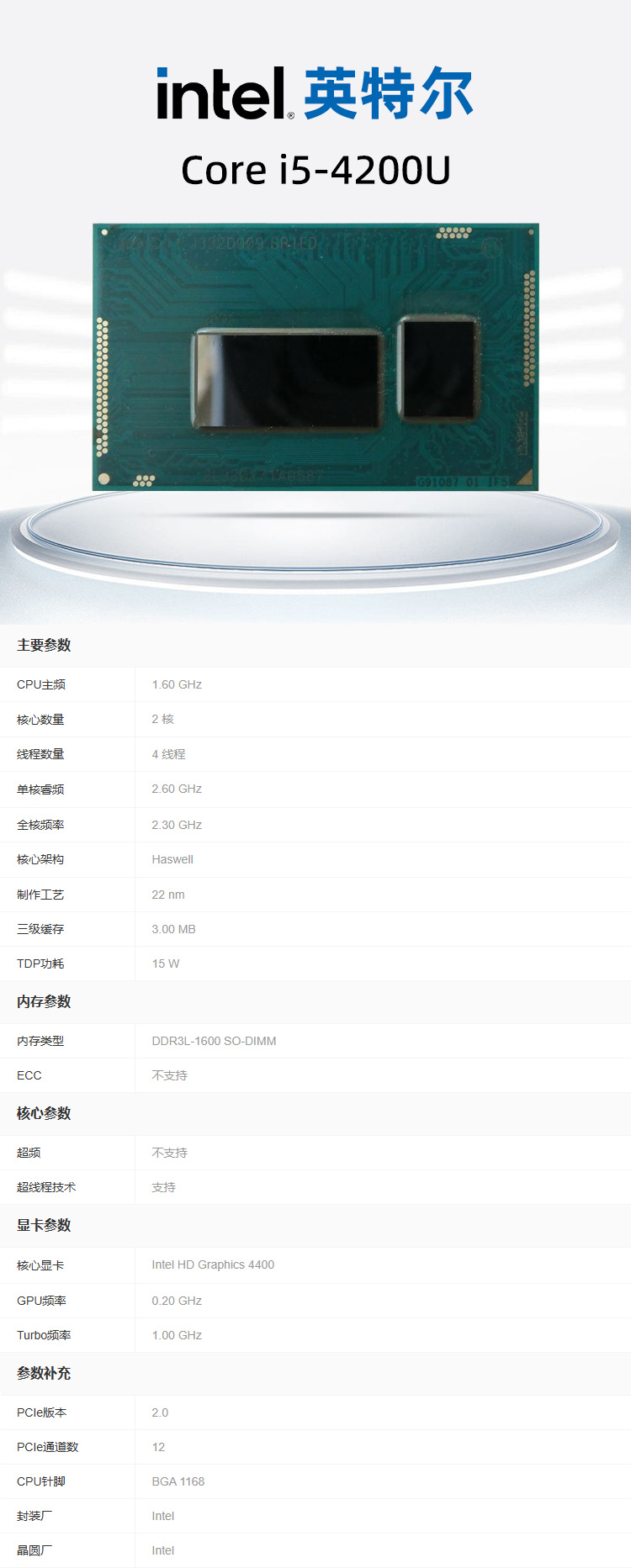Select 支持 in the 超线程技术 row
The width and height of the screenshot is (631, 1568).
(x=163, y=1187)
